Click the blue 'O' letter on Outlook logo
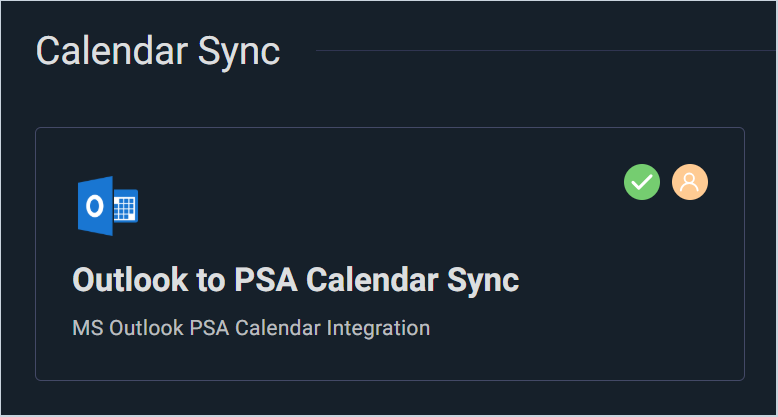 (x=95, y=206)
